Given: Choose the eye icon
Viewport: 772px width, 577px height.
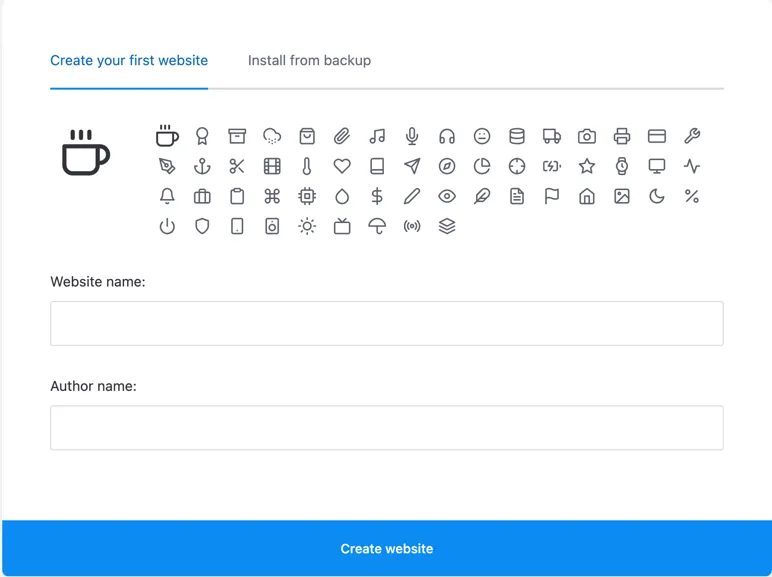Looking at the screenshot, I should (x=447, y=196).
